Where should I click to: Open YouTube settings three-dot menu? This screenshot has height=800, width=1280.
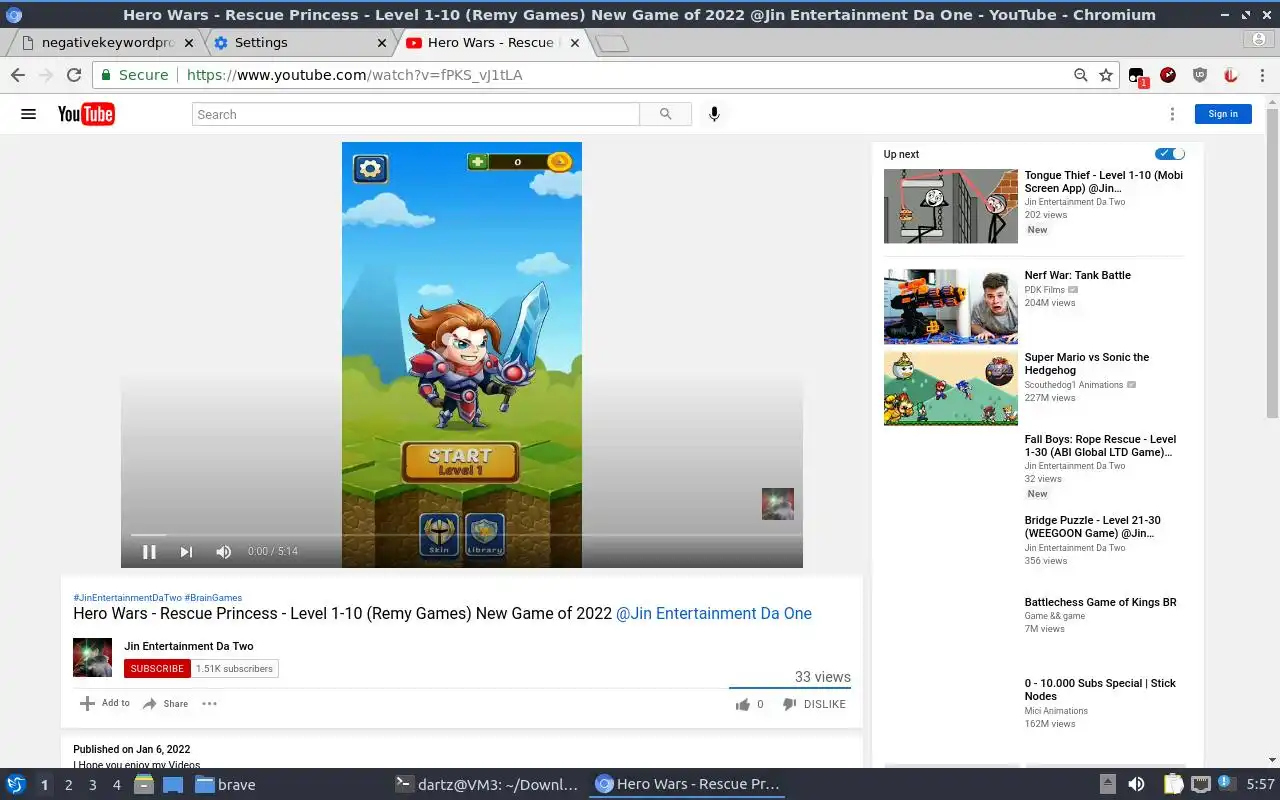[1172, 114]
